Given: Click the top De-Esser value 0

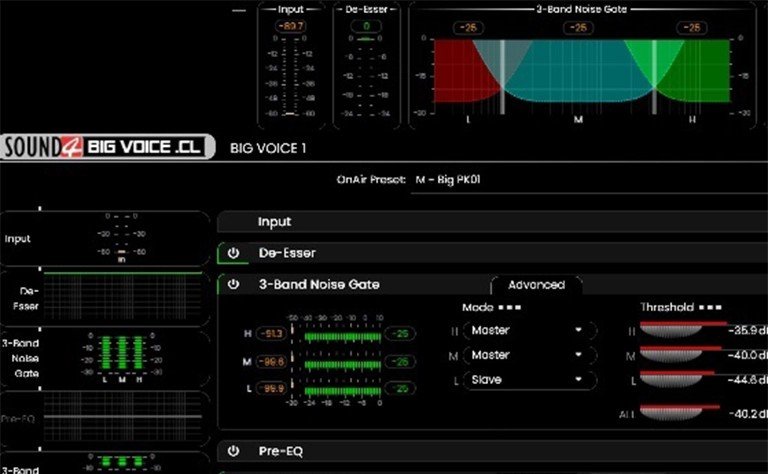Looking at the screenshot, I should coord(366,26).
